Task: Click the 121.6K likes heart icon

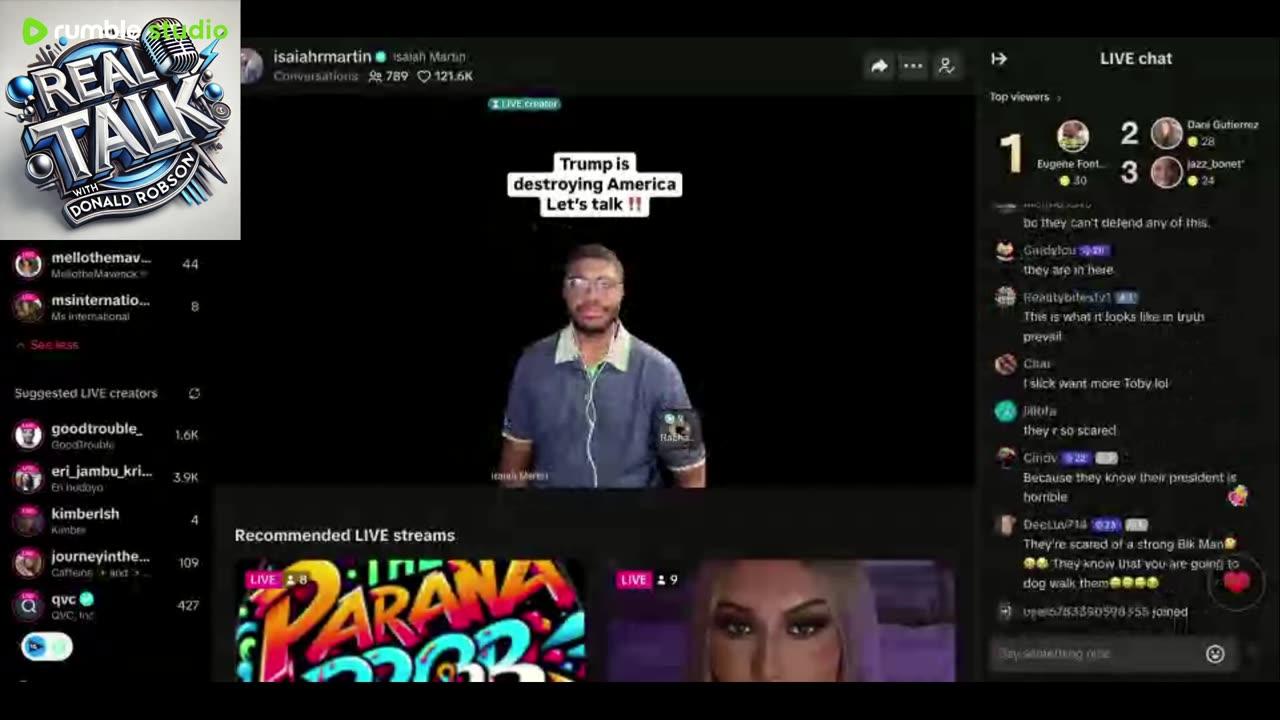Action: coord(424,76)
